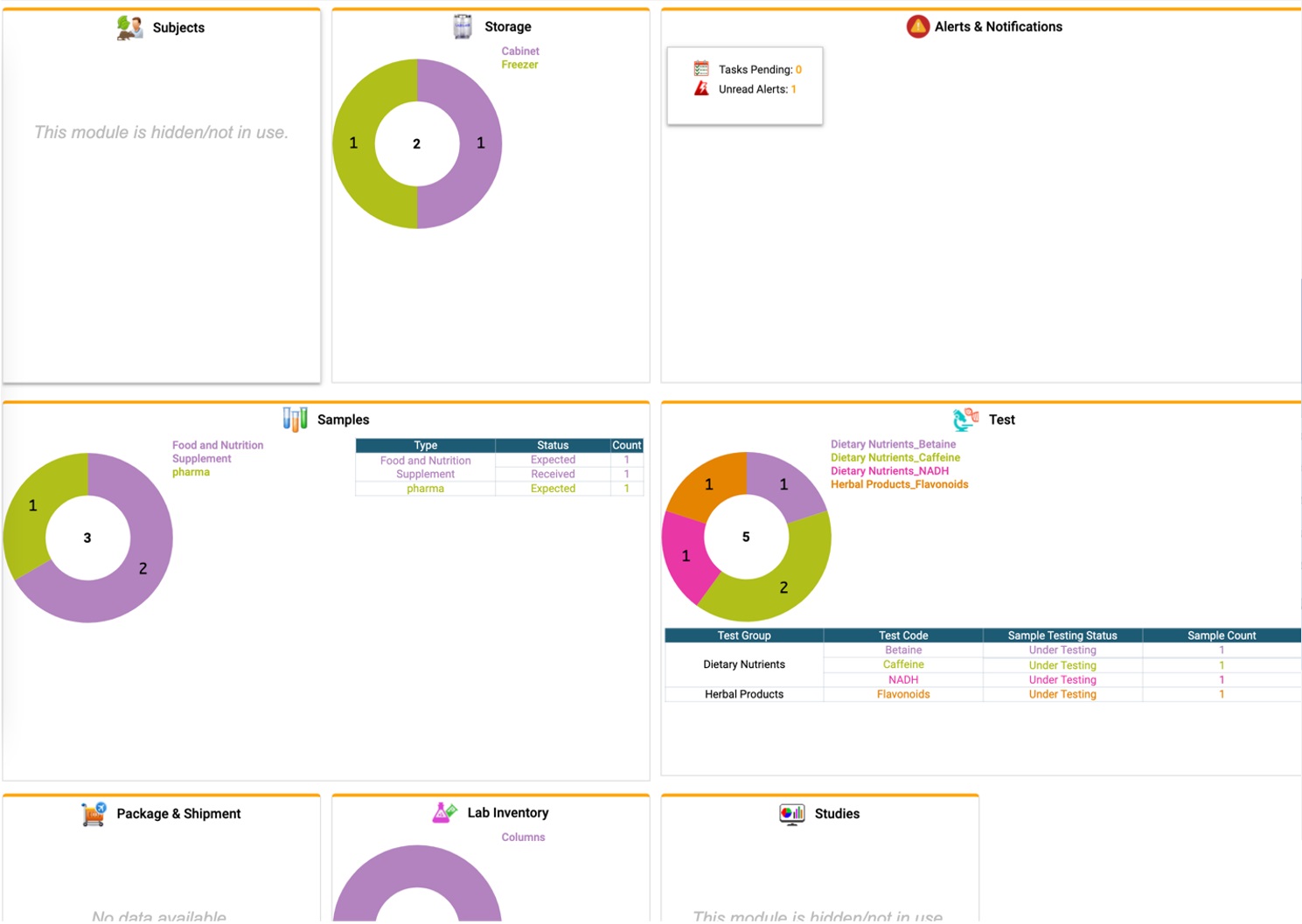Screen dimensions: 1302x924
Task: Click Expected status in pharma row
Action: pyautogui.click(x=553, y=489)
